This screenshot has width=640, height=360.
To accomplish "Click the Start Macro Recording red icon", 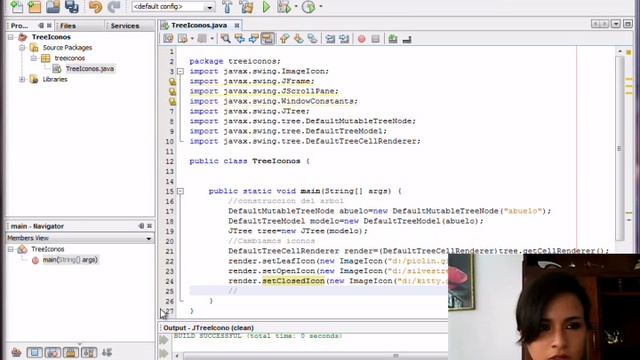I will coord(362,39).
